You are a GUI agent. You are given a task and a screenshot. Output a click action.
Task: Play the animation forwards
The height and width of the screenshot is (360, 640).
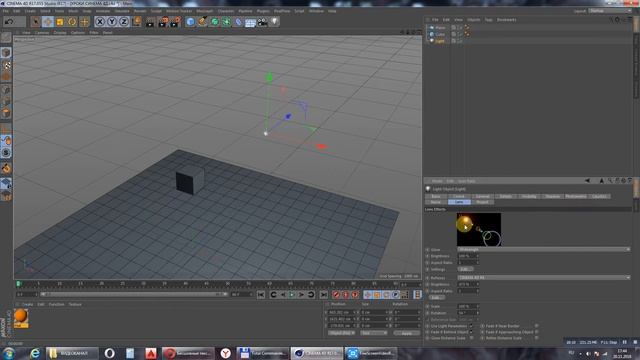pos(292,295)
